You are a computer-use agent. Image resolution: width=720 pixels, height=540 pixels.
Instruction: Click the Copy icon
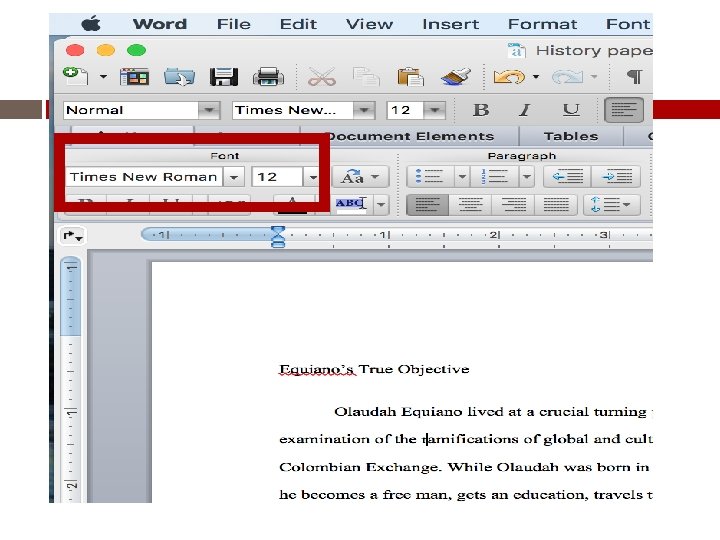coord(366,77)
